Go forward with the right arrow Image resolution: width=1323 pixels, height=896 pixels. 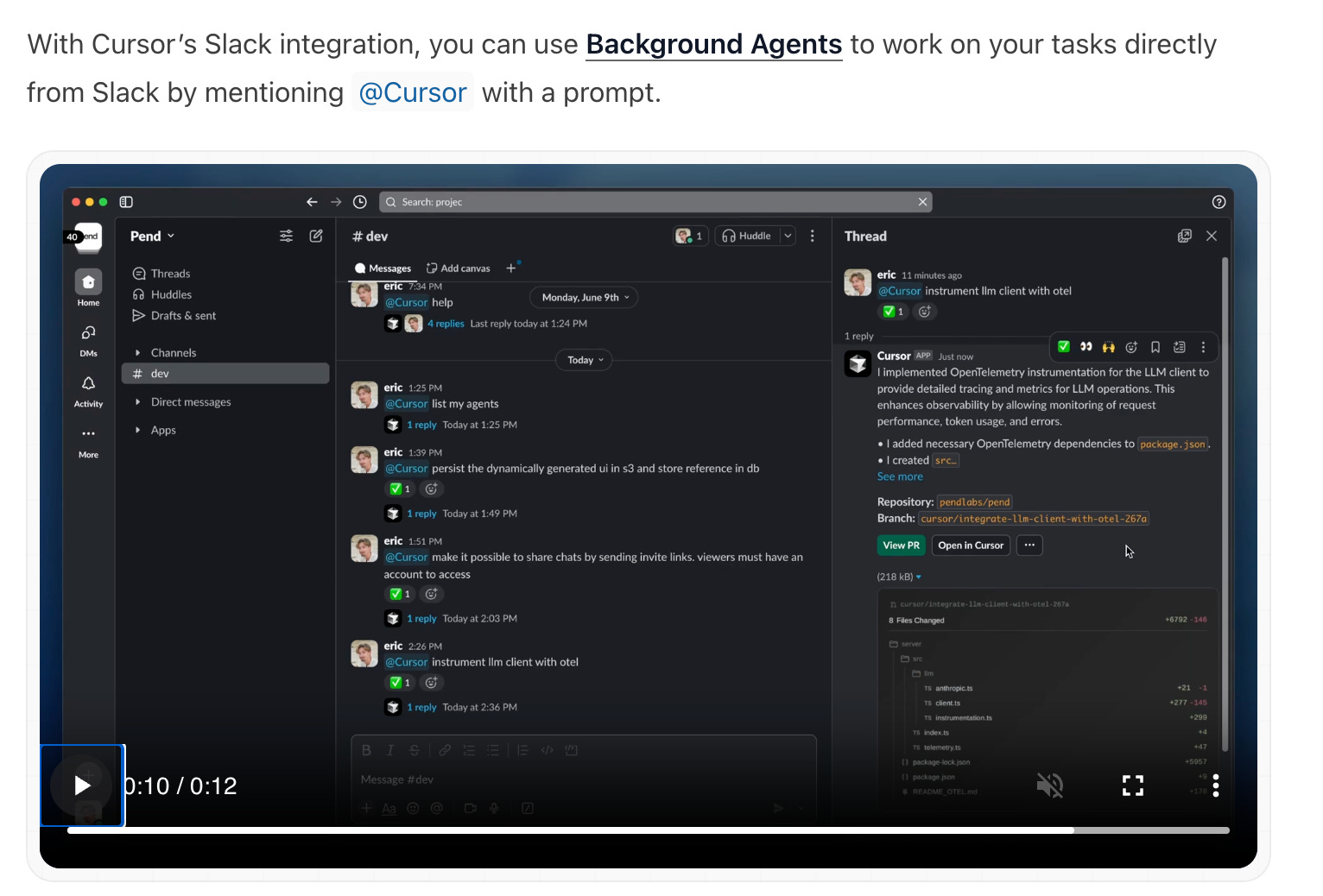(336, 202)
